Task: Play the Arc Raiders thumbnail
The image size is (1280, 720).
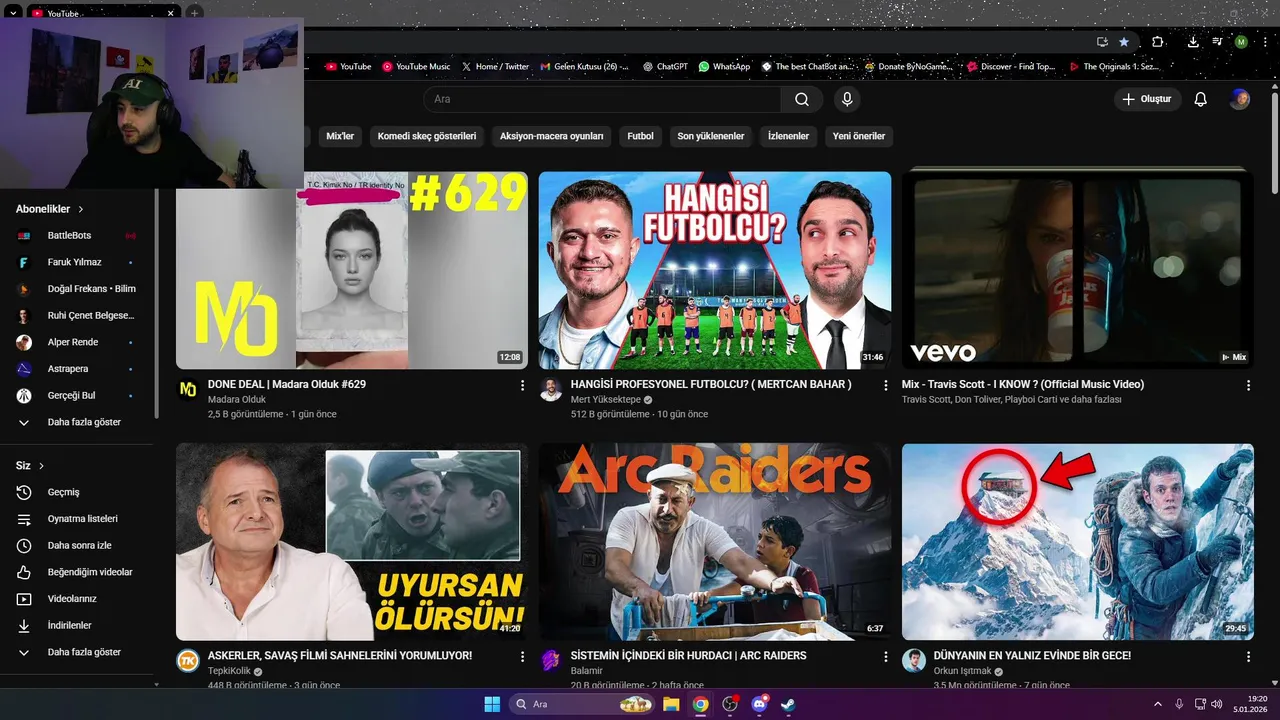Action: click(x=715, y=542)
